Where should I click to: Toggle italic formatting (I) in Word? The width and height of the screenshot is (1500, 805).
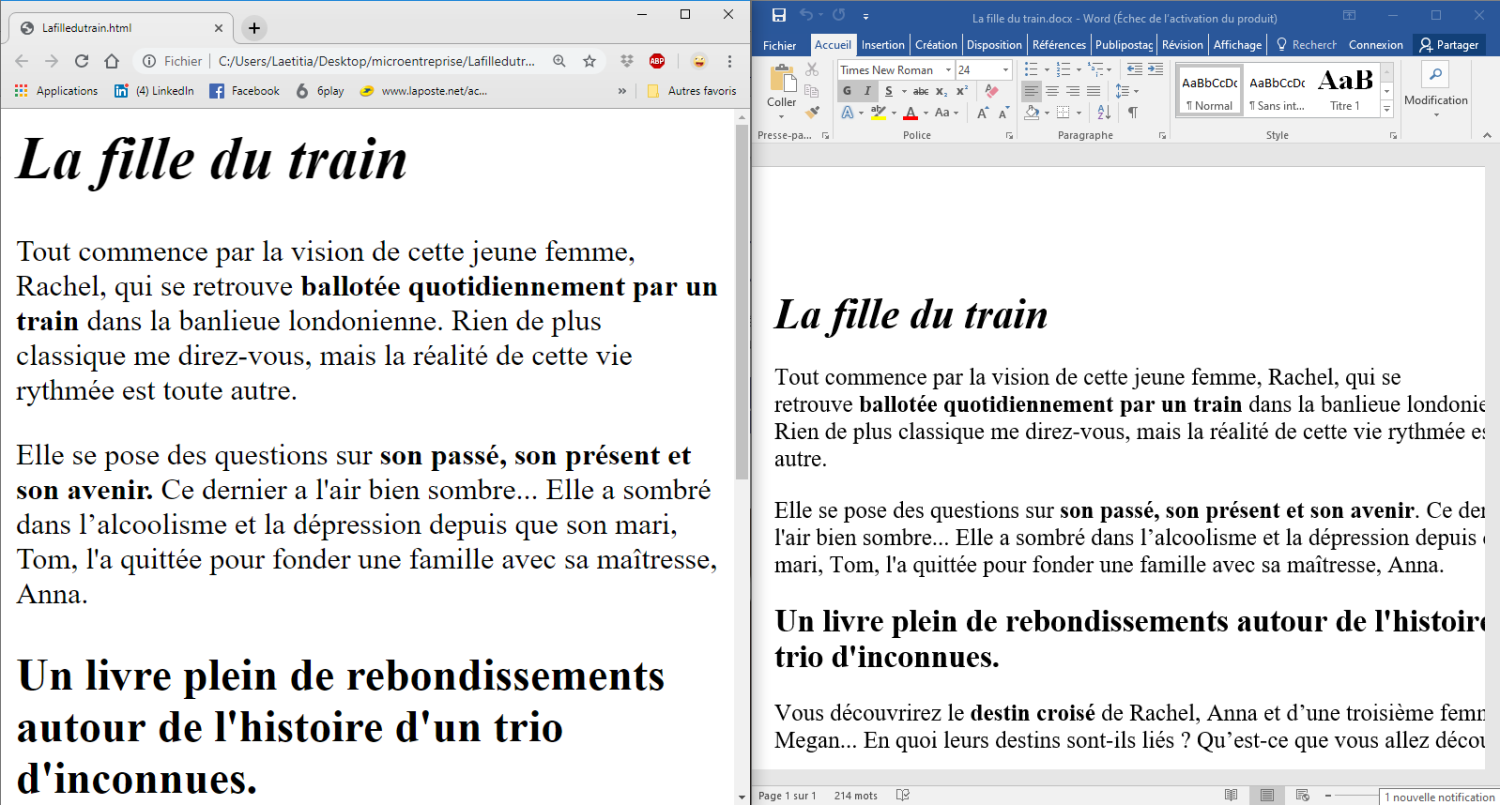(x=867, y=91)
